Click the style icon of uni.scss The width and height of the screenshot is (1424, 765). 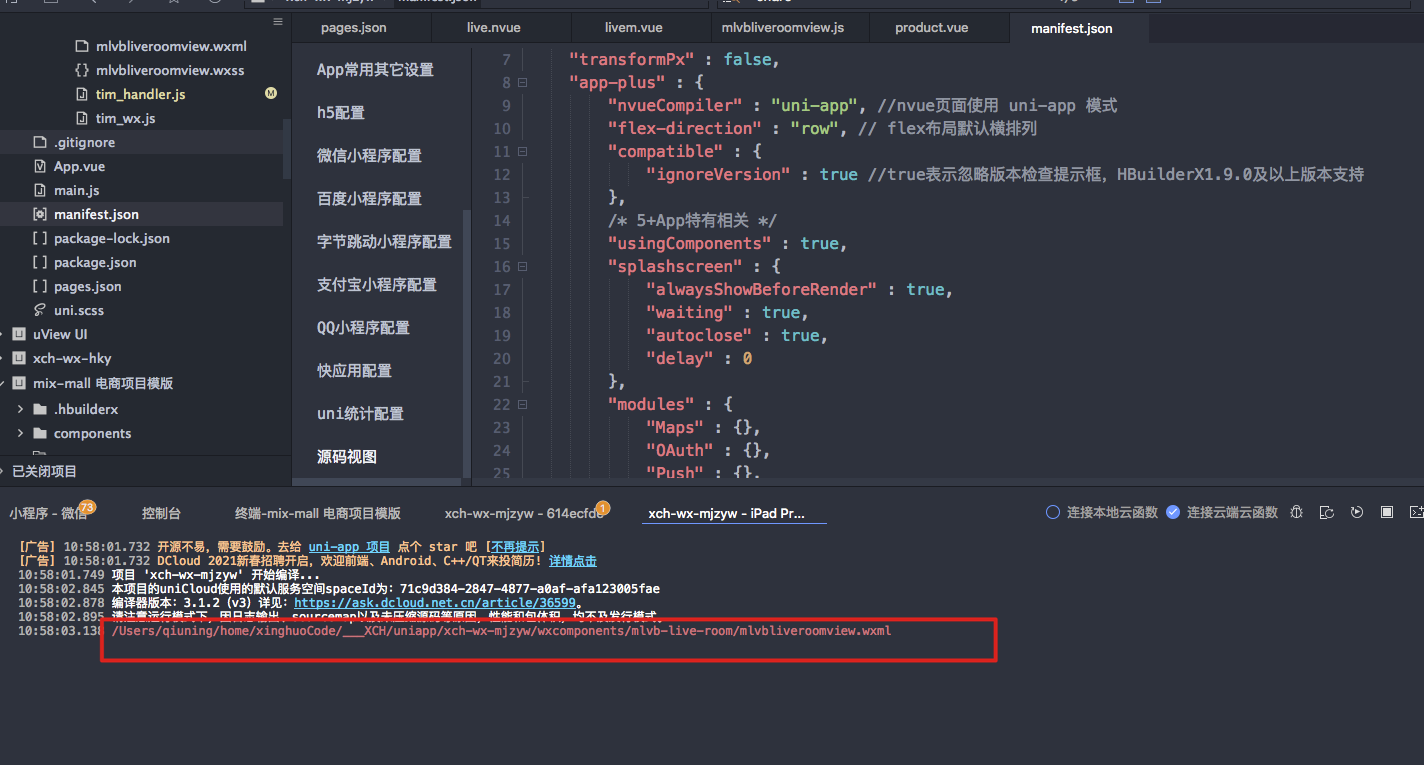[x=40, y=310]
